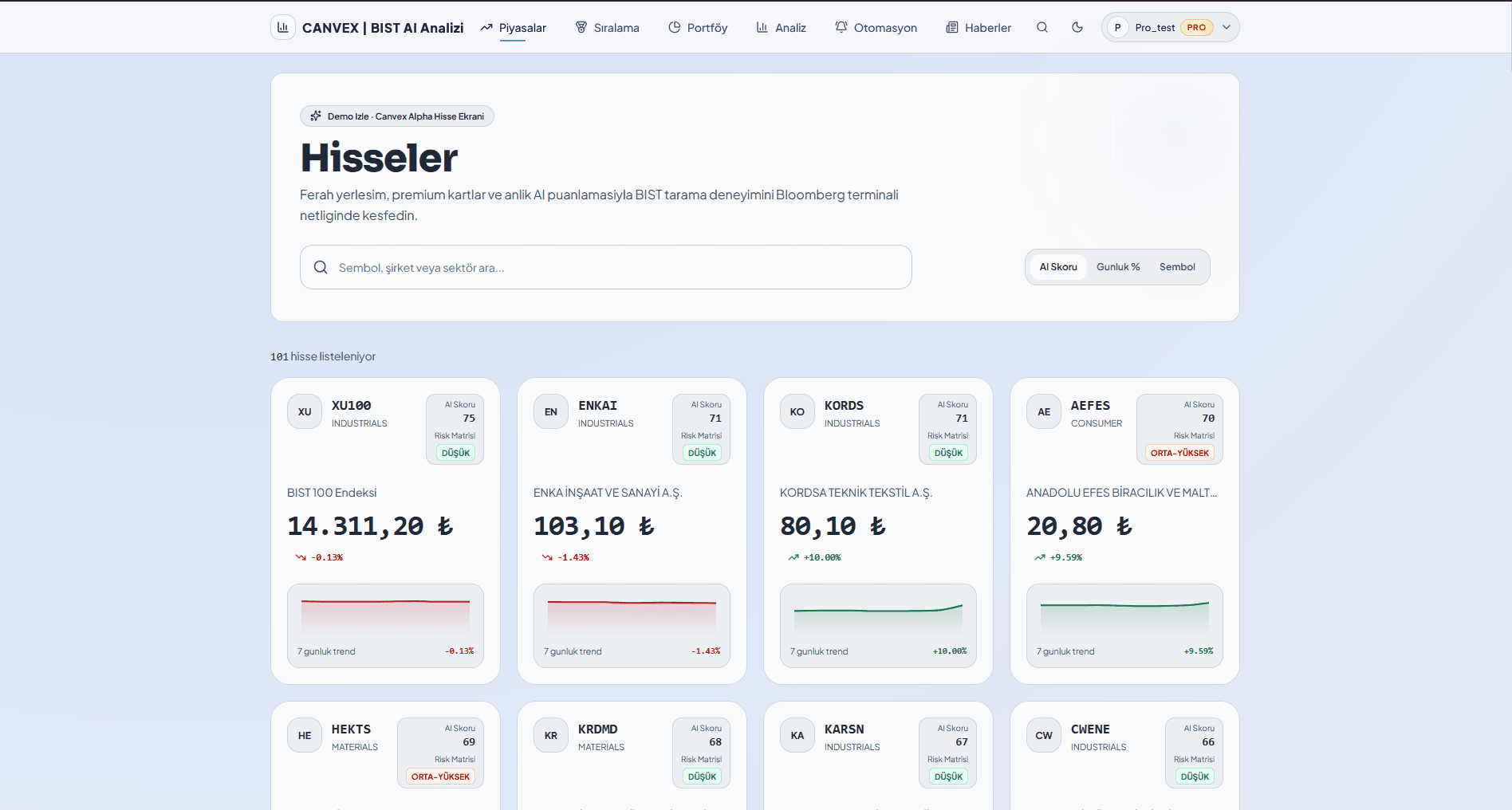Click the 80,10 ₺ price
Screen dimensions: 1512x810
833,527
